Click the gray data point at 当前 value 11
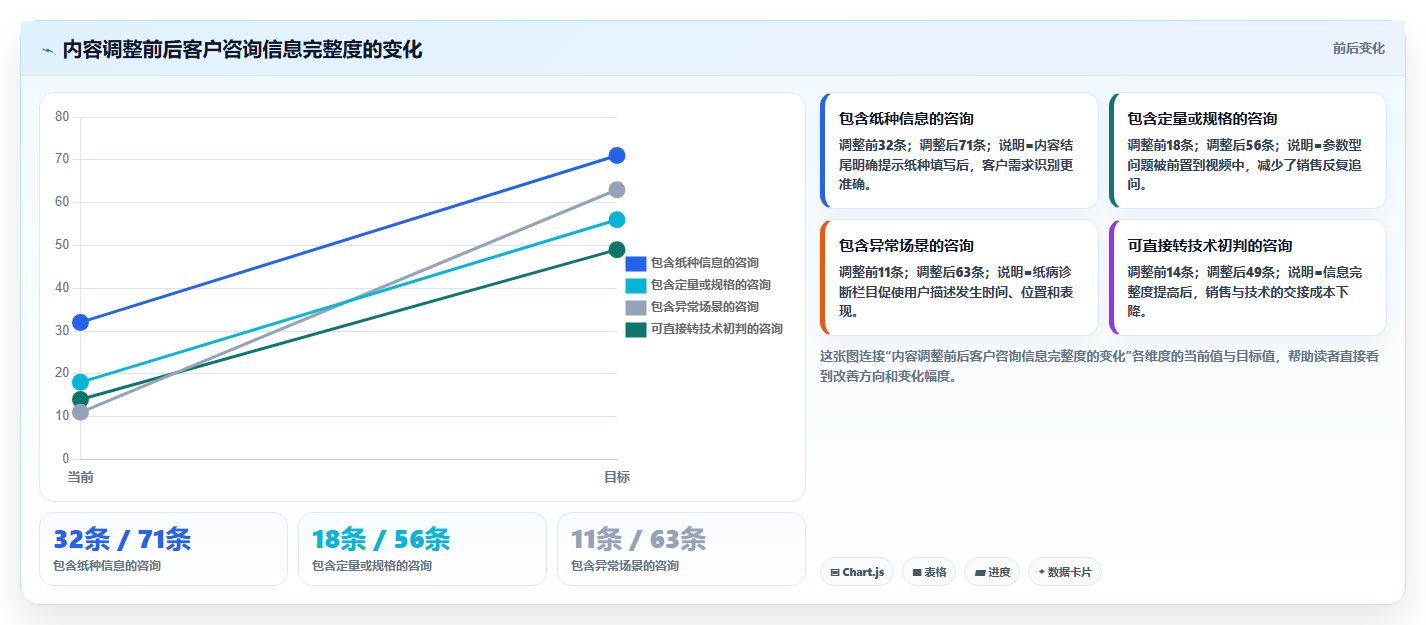 coord(81,412)
